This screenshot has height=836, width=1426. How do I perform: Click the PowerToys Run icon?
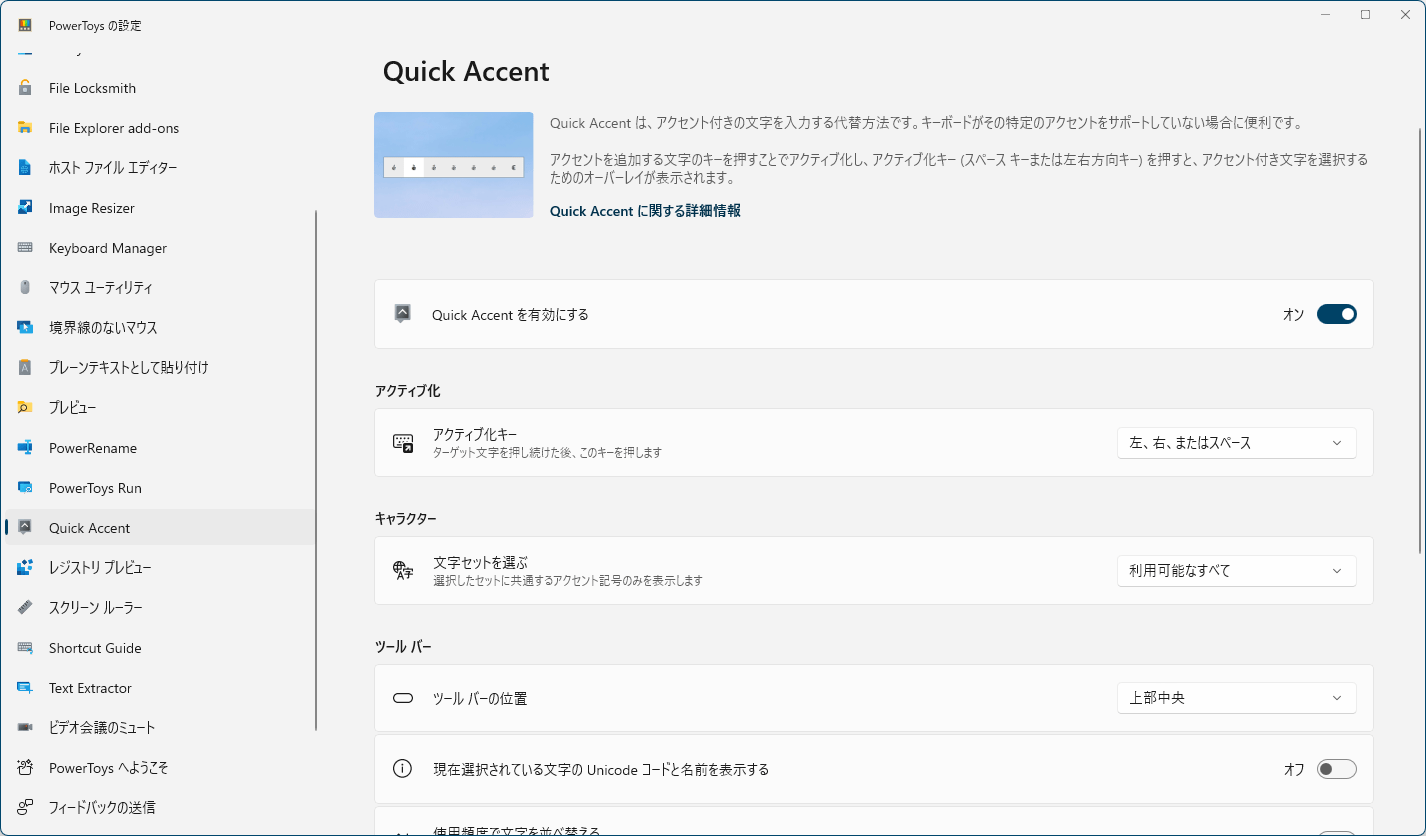25,488
